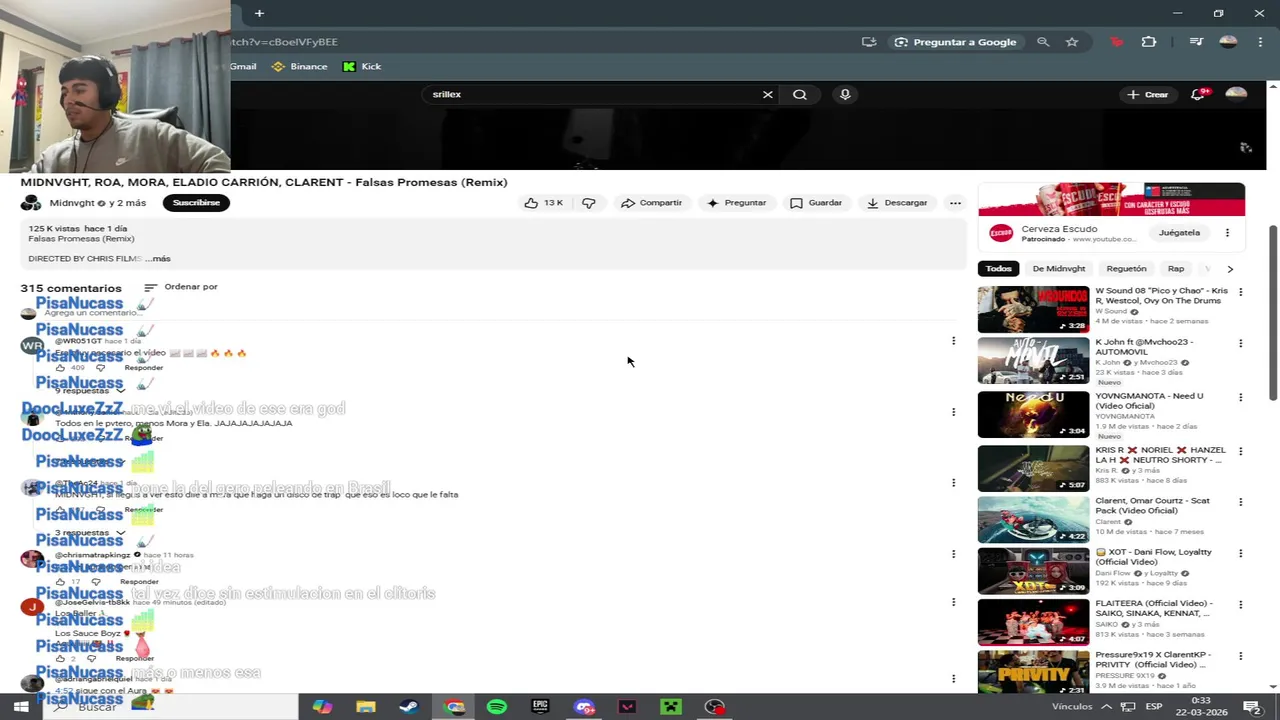Open YouTube notifications bell
Image resolution: width=1280 pixels, height=720 pixels.
(x=1198, y=94)
